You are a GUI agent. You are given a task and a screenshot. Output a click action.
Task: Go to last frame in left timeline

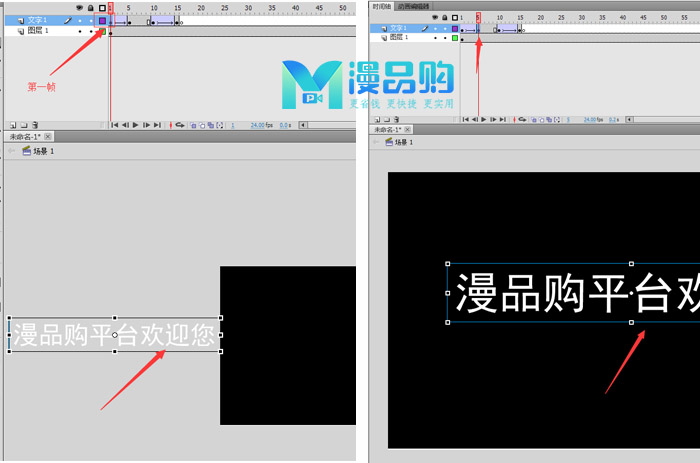click(x=157, y=125)
